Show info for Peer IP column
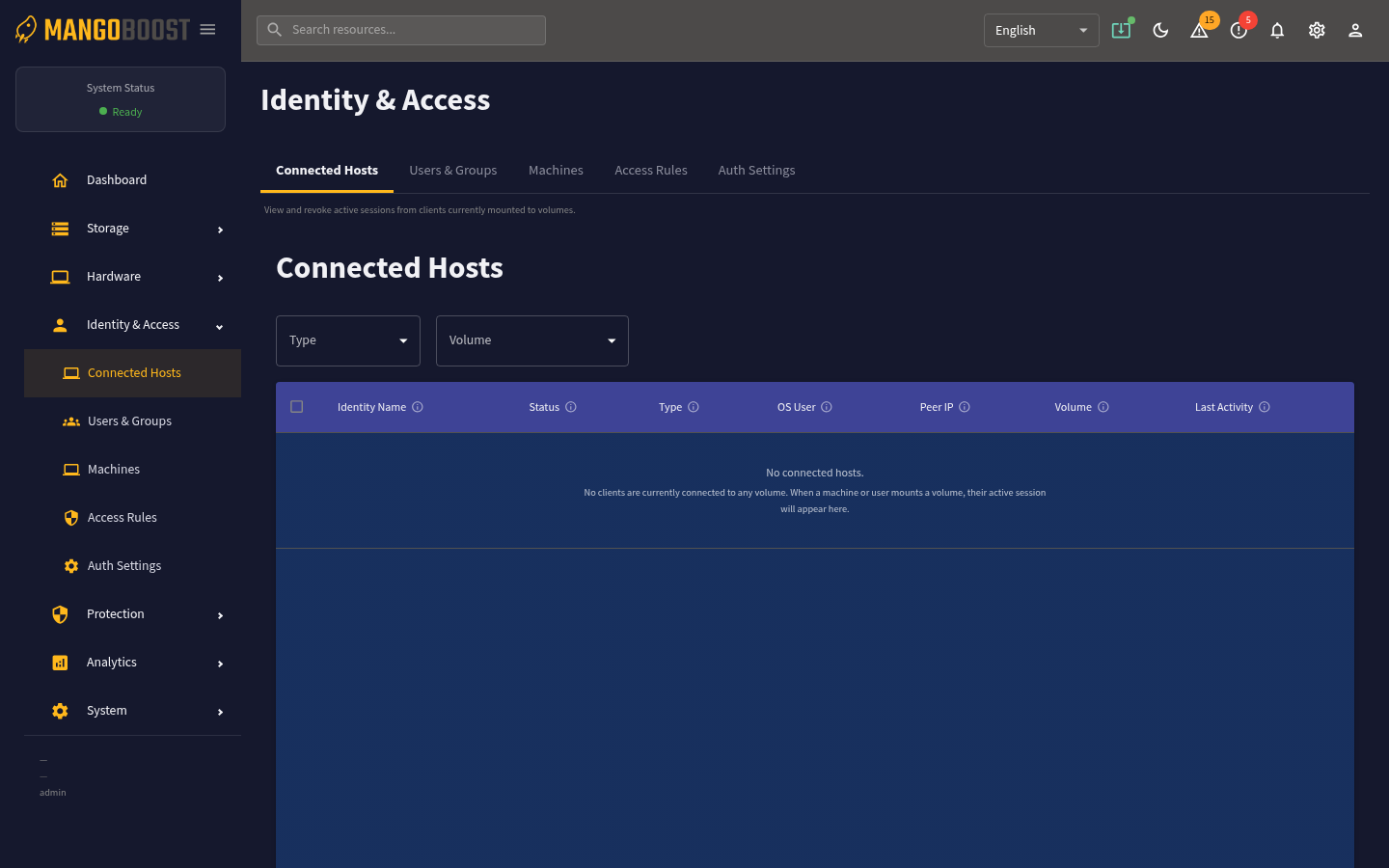The width and height of the screenshot is (1389, 868). click(965, 407)
